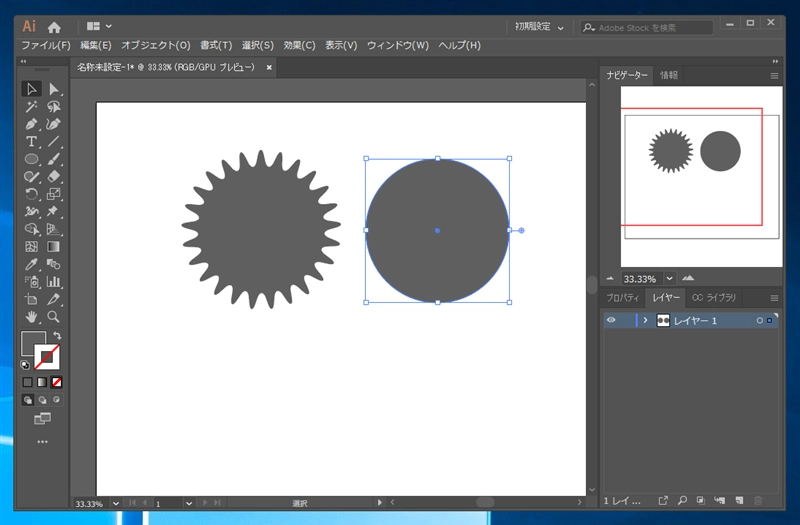The image size is (800, 525).
Task: Select the Mesh tool
Action: pos(32,246)
